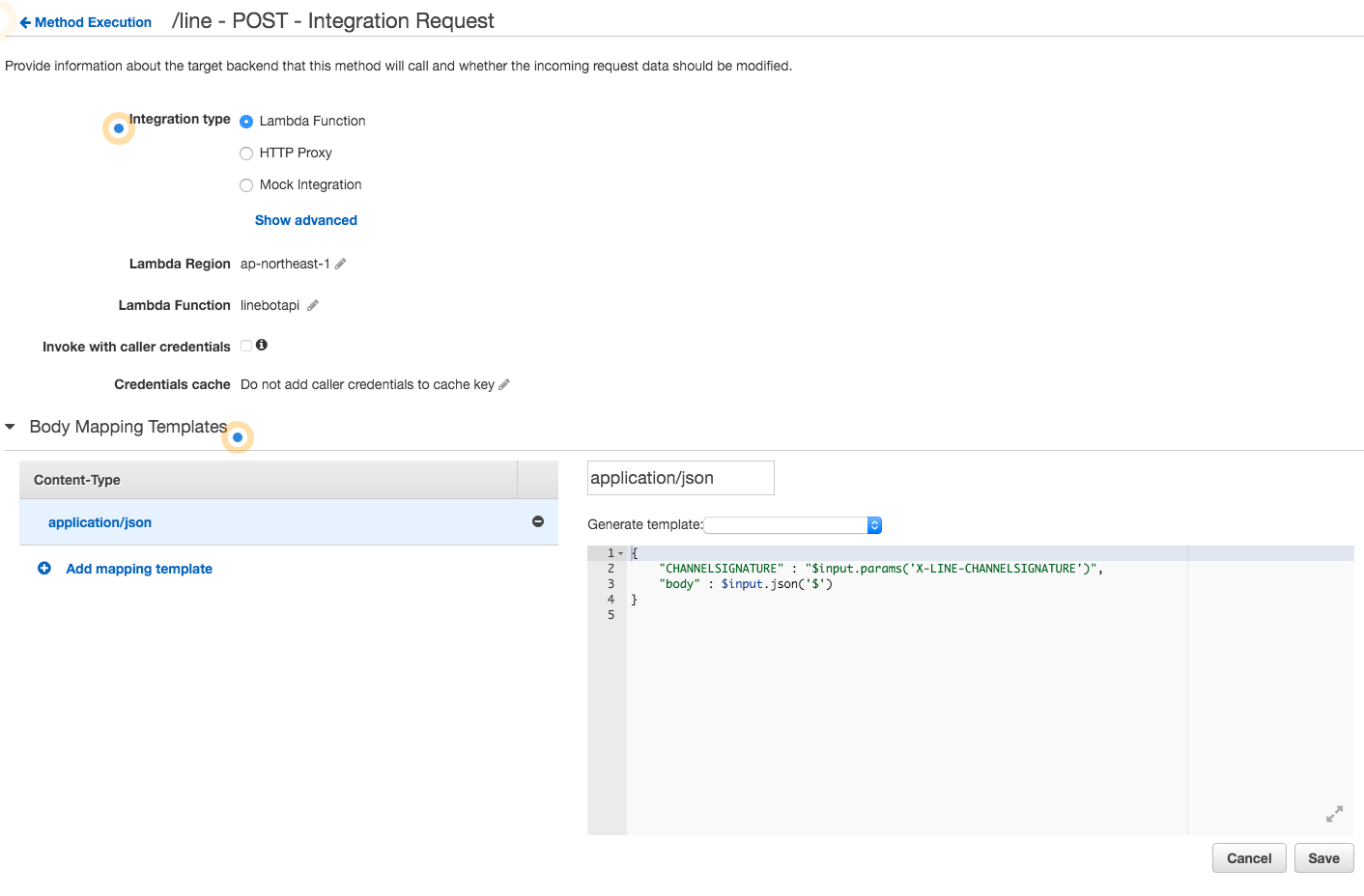Click Show advanced options
The width and height of the screenshot is (1364, 896).
(305, 219)
